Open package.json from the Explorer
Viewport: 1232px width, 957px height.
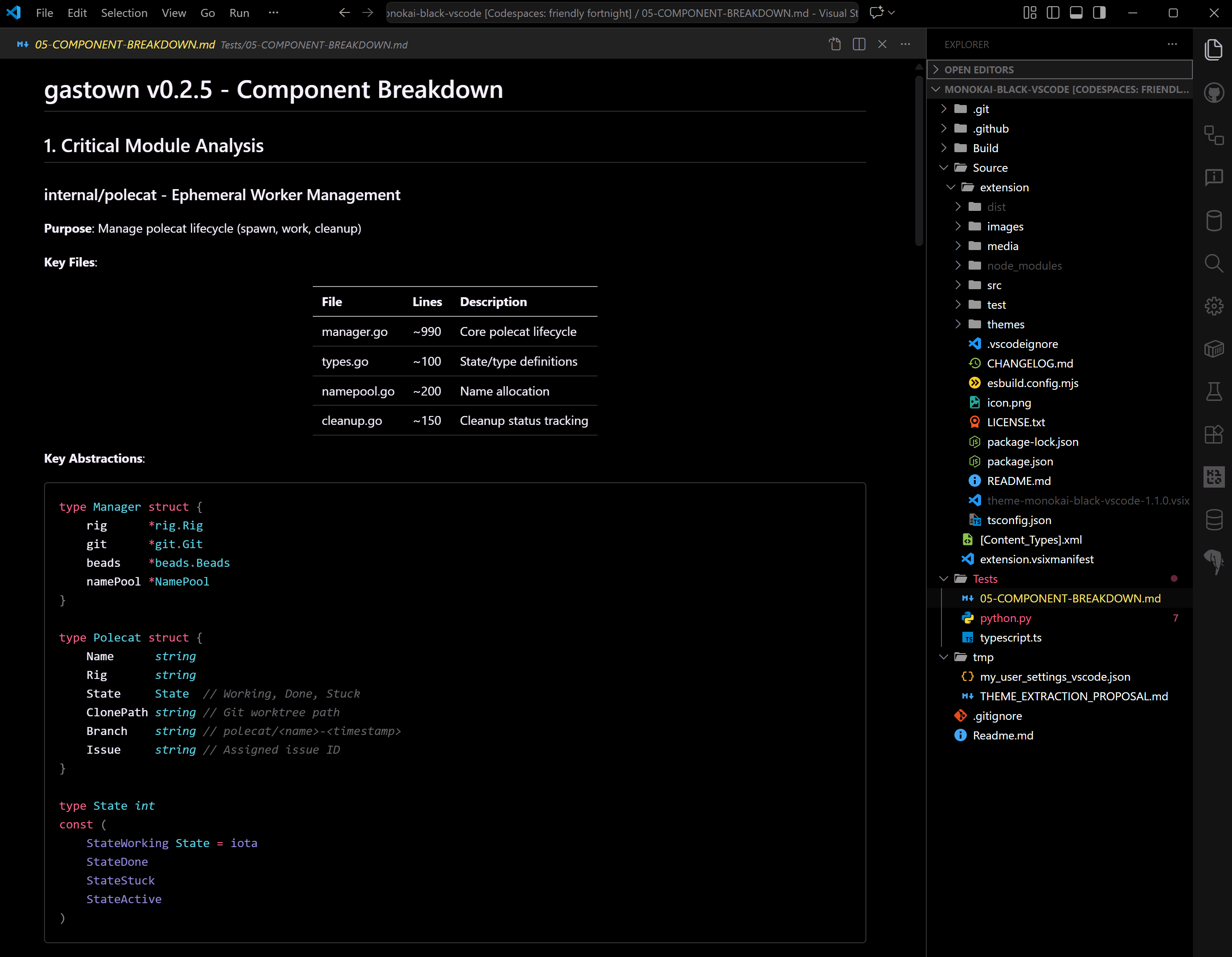[x=1020, y=461]
